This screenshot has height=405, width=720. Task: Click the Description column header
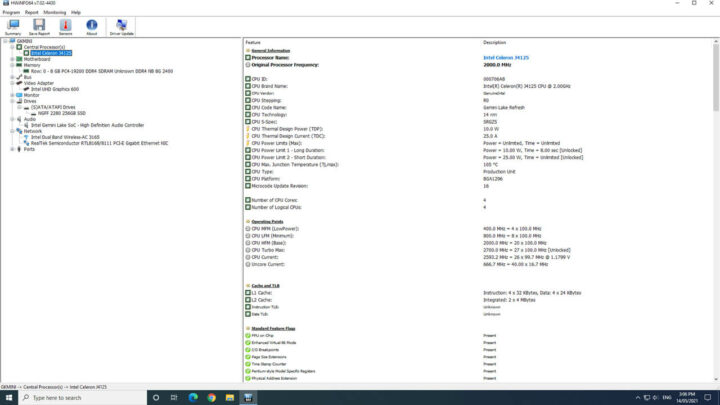tap(495, 42)
